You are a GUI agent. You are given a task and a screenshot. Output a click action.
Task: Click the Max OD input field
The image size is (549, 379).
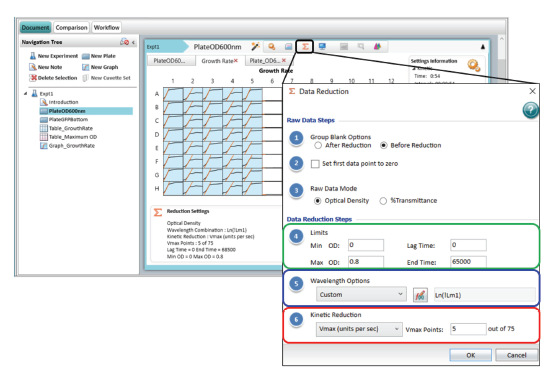click(366, 262)
